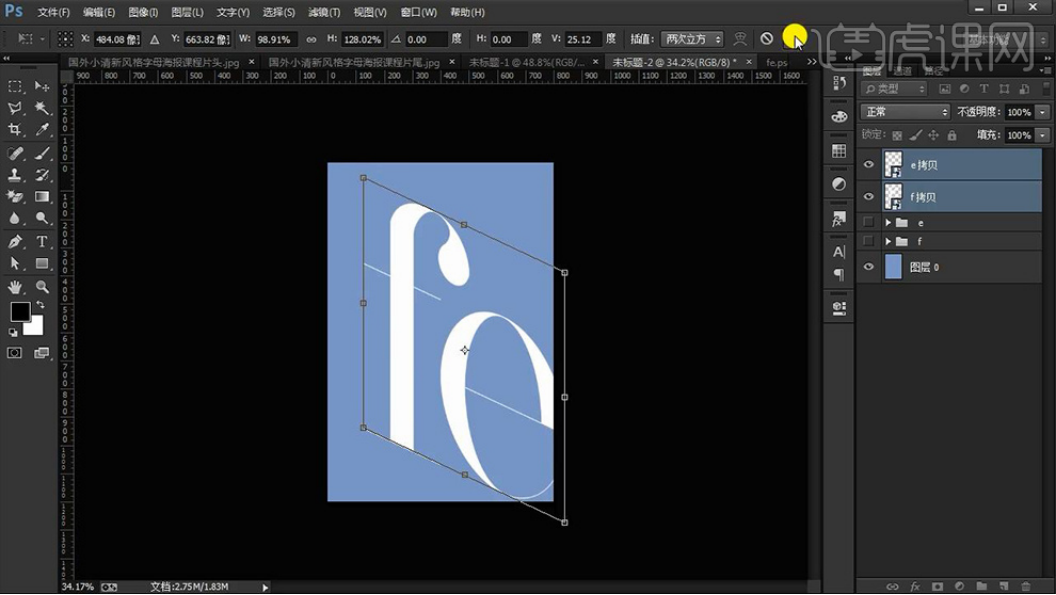Select the Rectangular Marquee tool
1056x595 pixels.
tap(15, 87)
